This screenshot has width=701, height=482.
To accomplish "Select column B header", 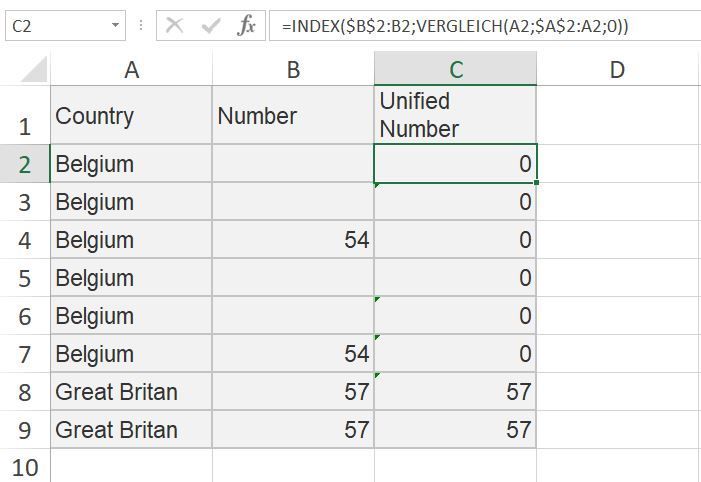I will point(293,69).
